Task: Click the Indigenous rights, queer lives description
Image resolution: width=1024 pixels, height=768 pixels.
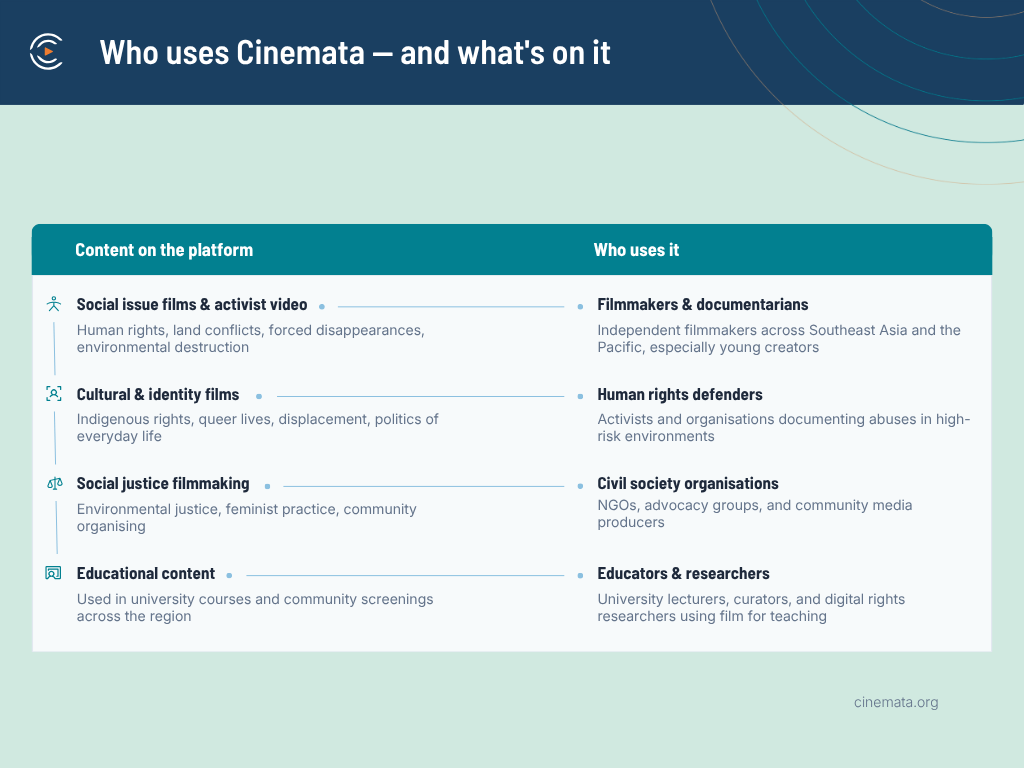Action: pos(257,427)
